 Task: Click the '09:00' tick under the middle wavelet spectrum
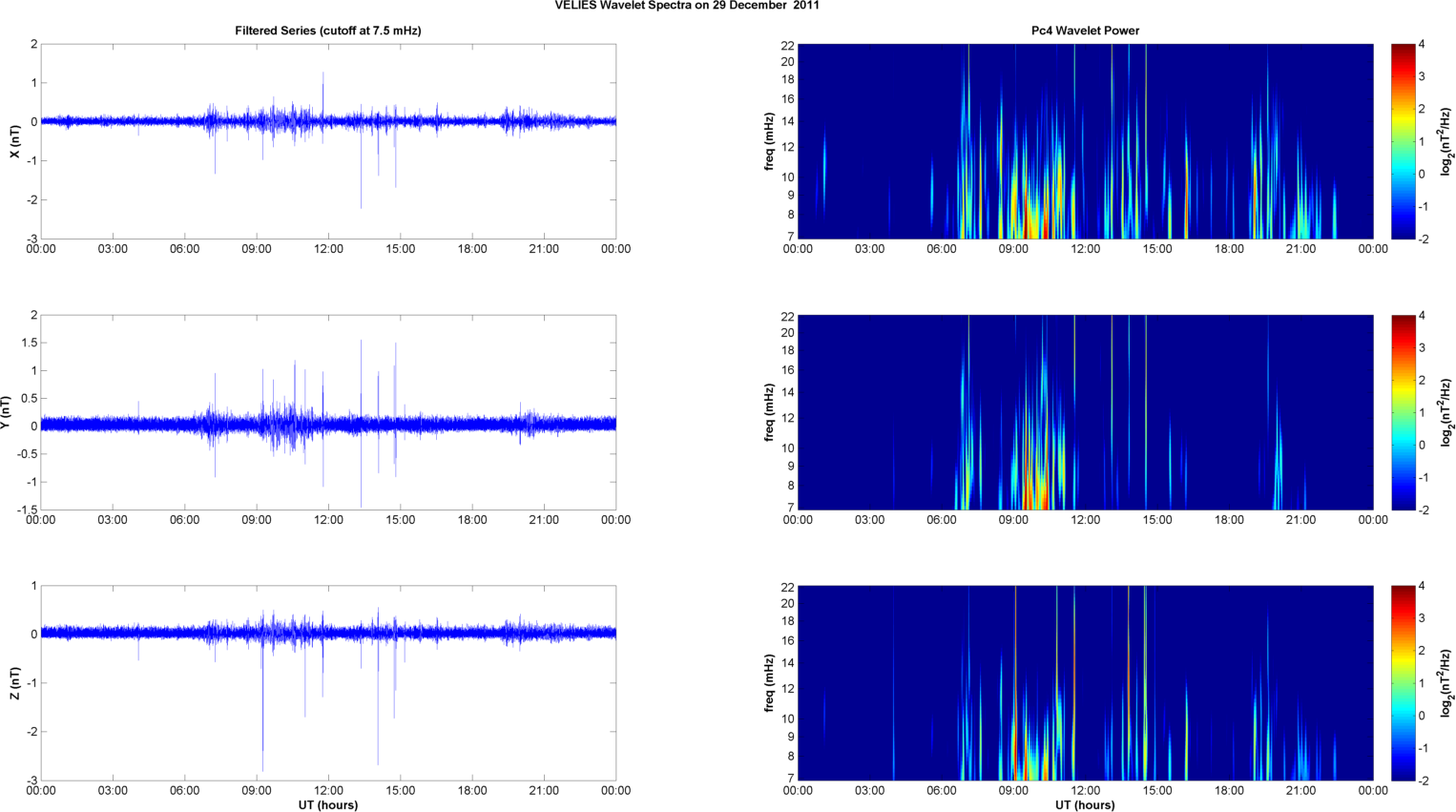1013,520
